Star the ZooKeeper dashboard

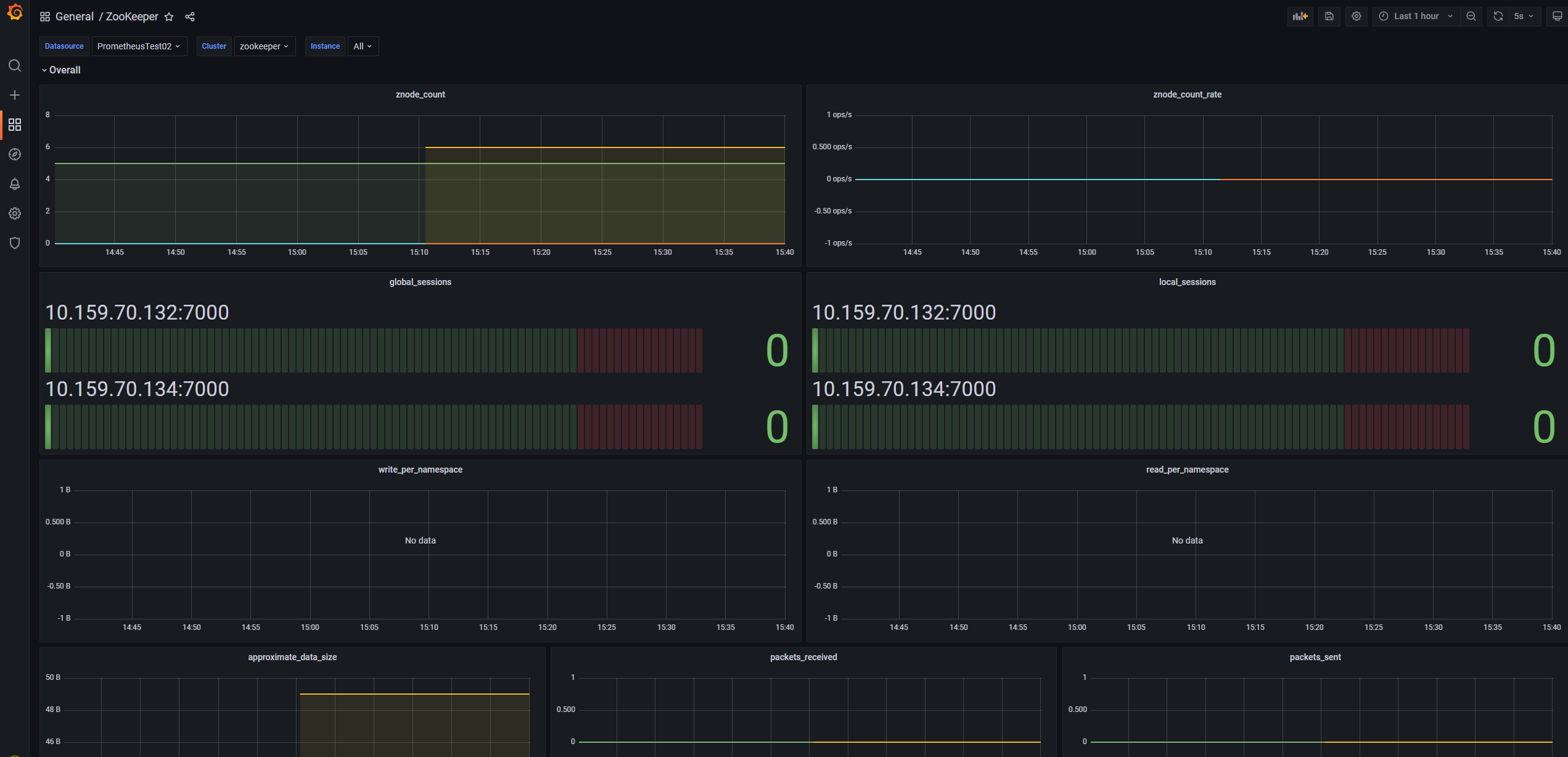tap(169, 17)
